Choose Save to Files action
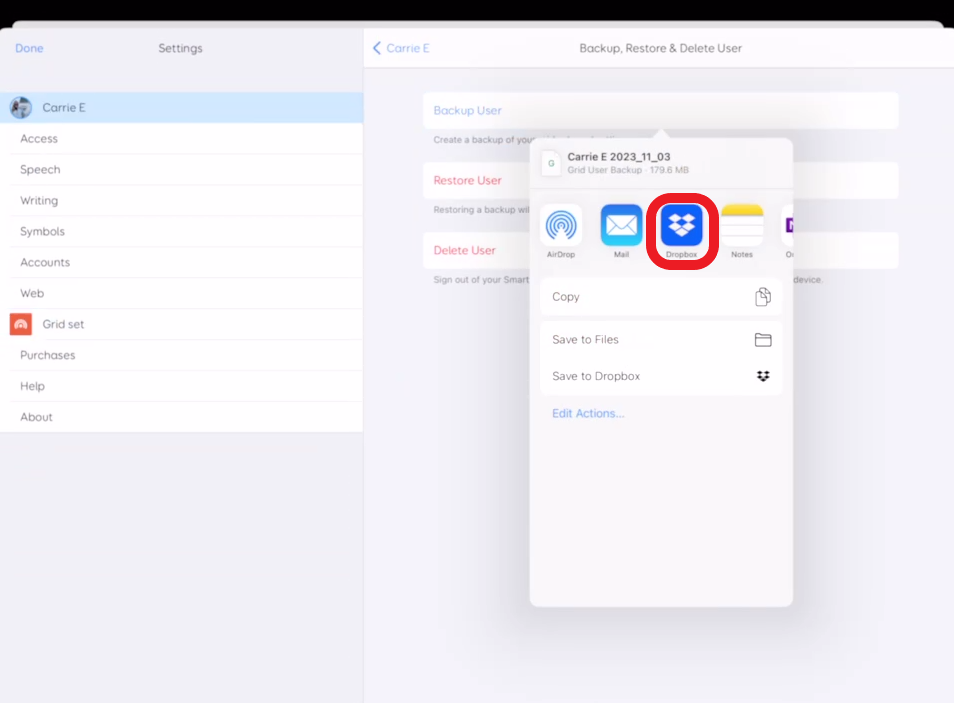The image size is (954, 703). pyautogui.click(x=661, y=340)
